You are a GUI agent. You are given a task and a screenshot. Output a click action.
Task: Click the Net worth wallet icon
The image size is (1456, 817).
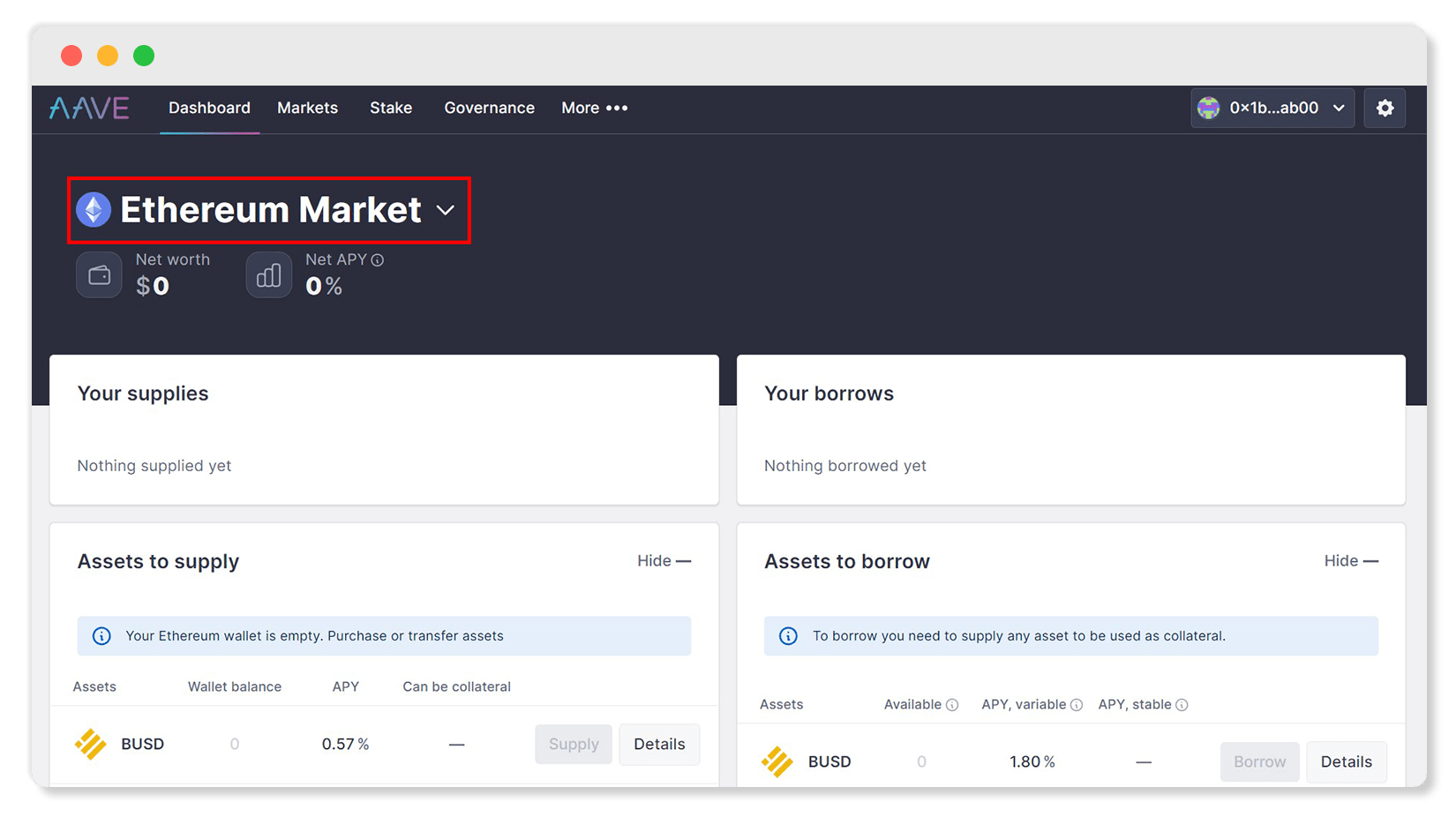[x=99, y=275]
